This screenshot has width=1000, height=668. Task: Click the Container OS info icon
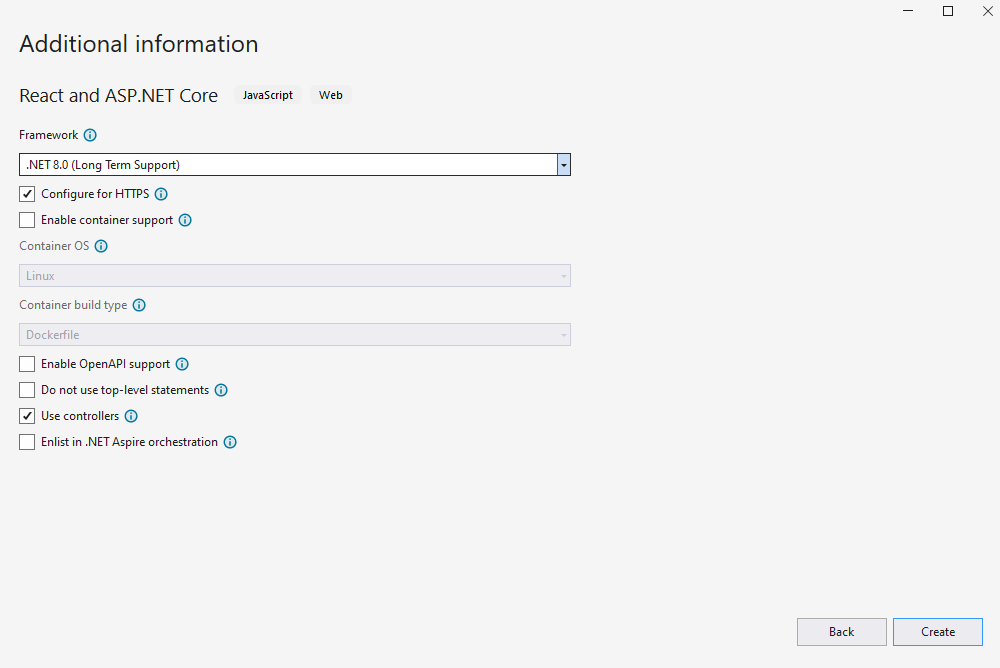[x=100, y=246]
